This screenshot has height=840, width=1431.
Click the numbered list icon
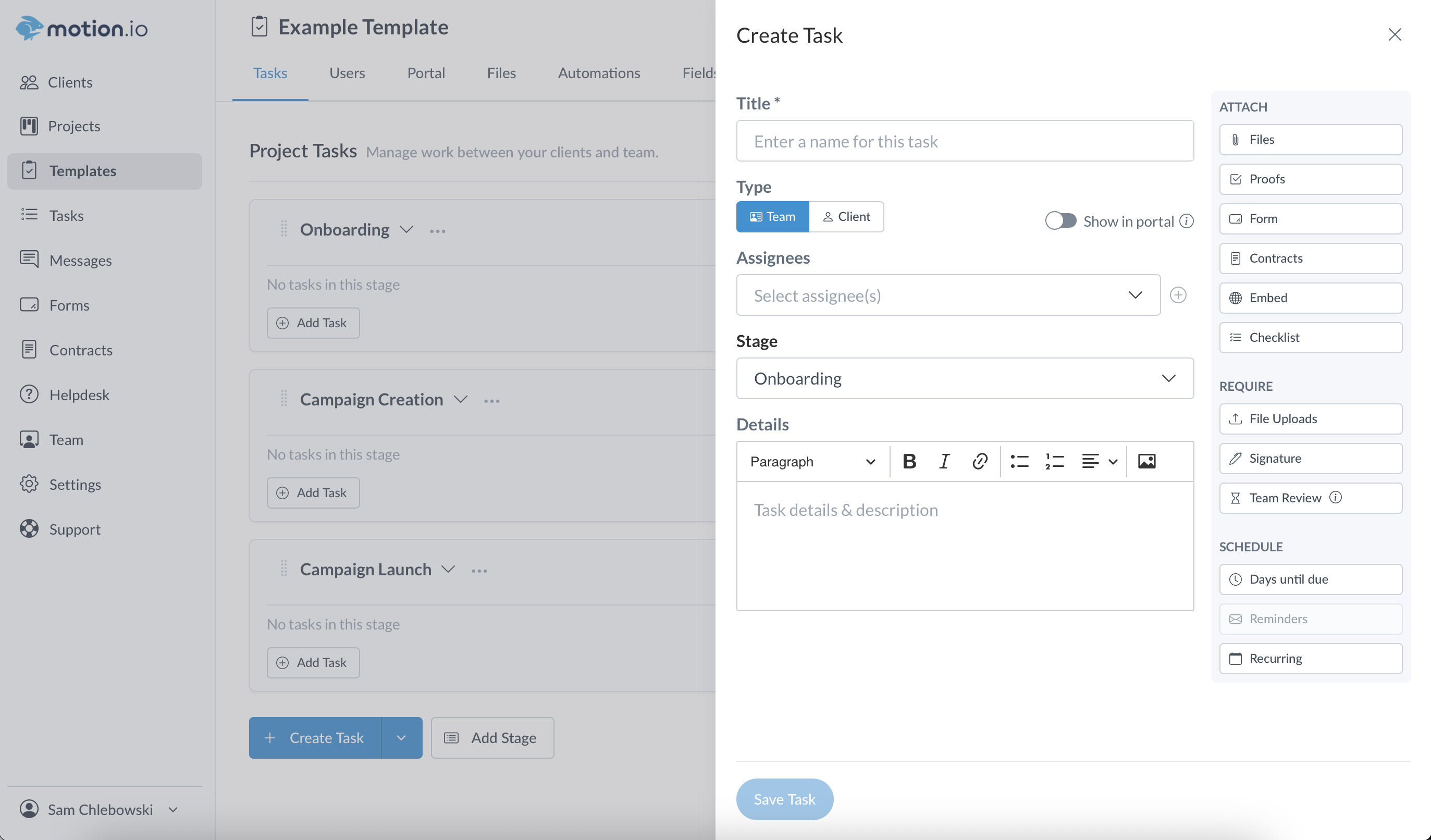pyautogui.click(x=1055, y=461)
